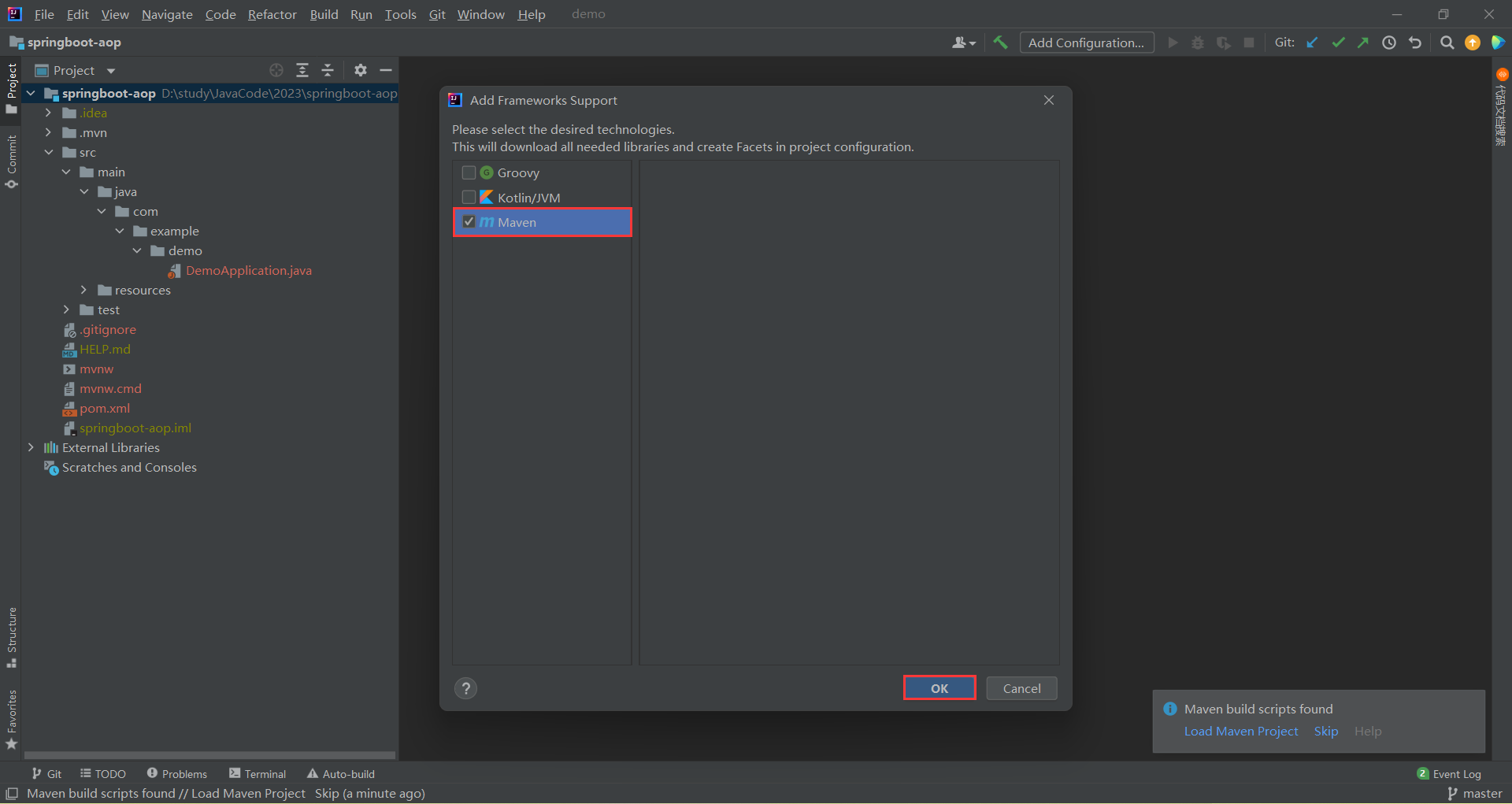Click the disabled Run button
The height and width of the screenshot is (804, 1512).
(x=1173, y=43)
